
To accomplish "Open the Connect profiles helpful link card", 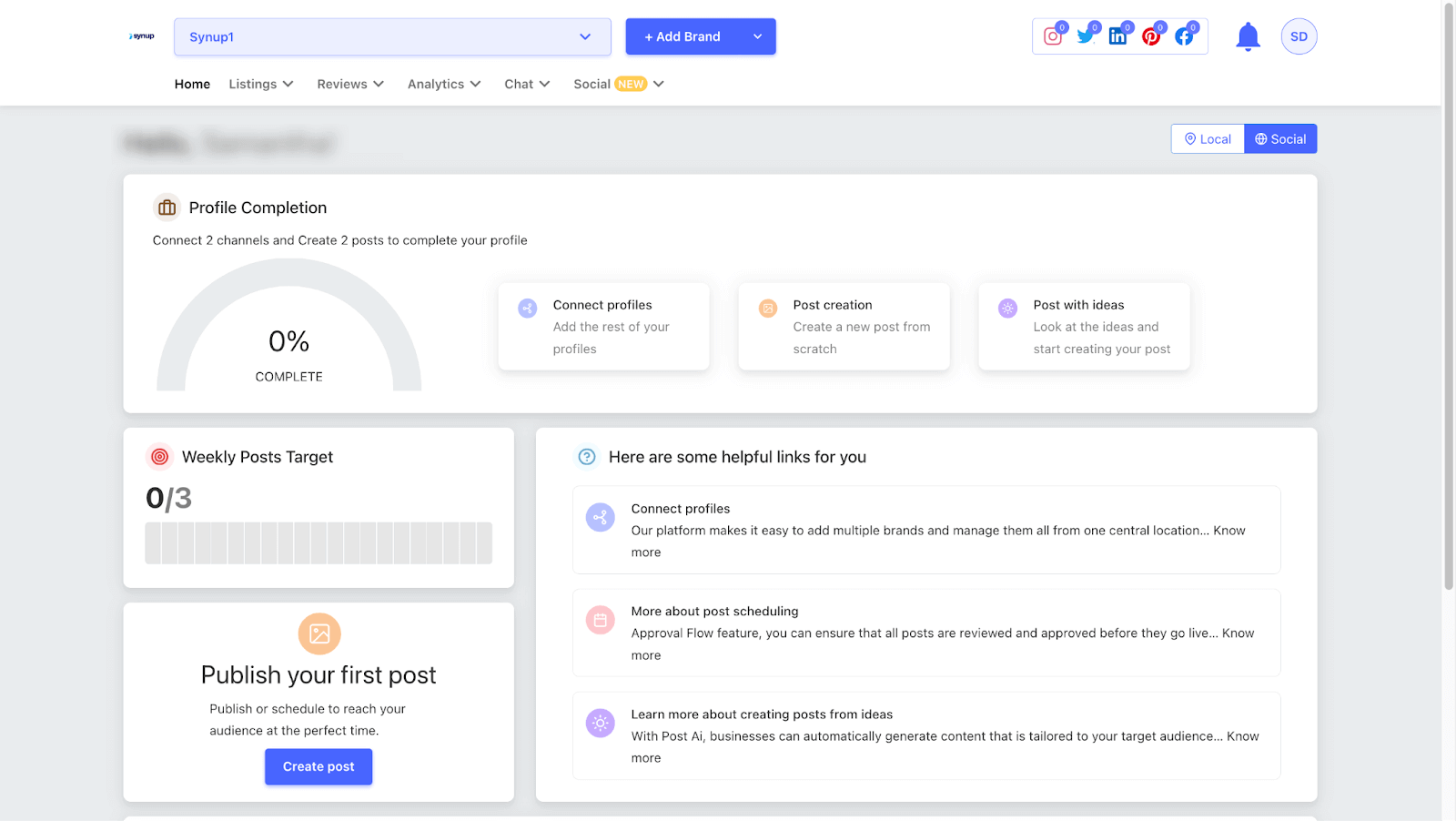I will (926, 530).
